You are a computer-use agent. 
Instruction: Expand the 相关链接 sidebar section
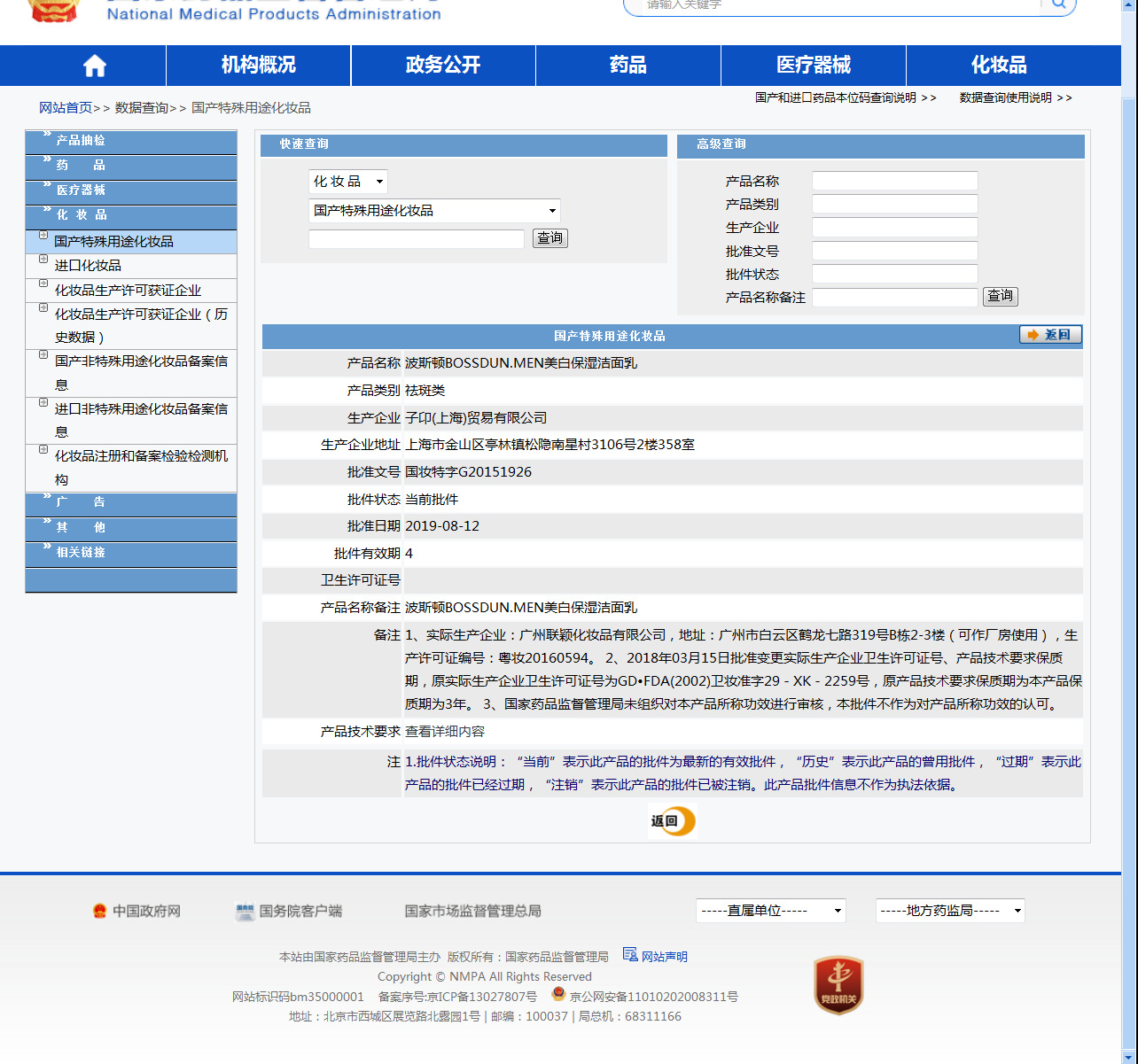[x=131, y=553]
